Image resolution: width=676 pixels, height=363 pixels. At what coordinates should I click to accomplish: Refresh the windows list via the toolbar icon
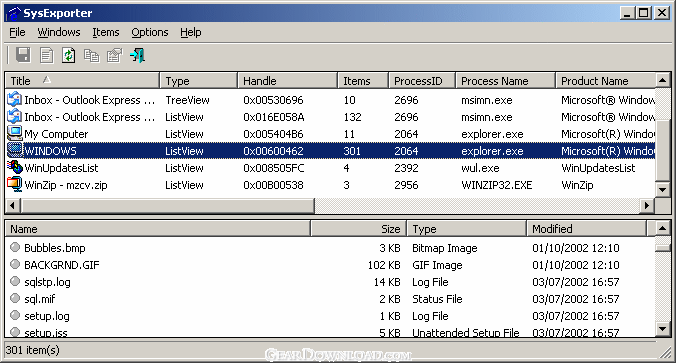[69, 55]
